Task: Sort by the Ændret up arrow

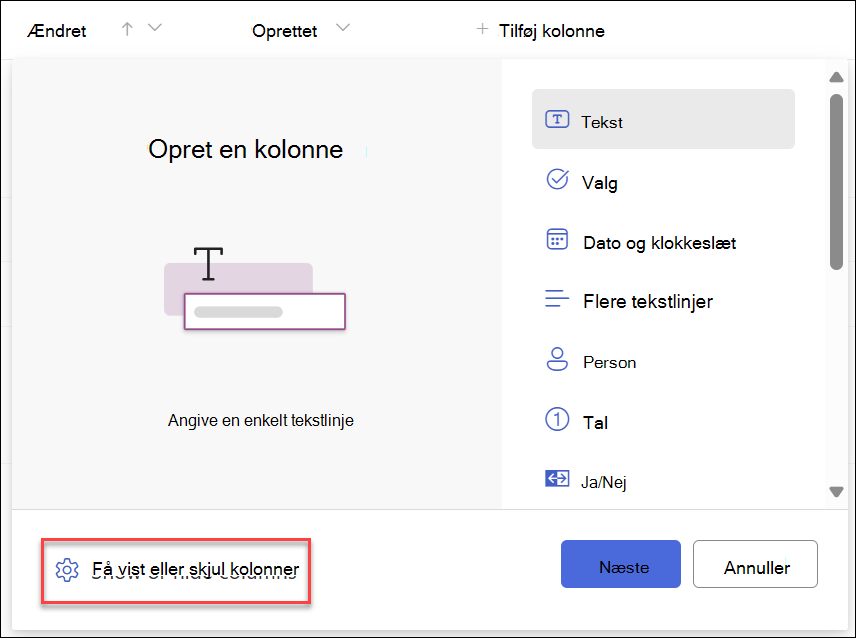Action: pyautogui.click(x=127, y=28)
